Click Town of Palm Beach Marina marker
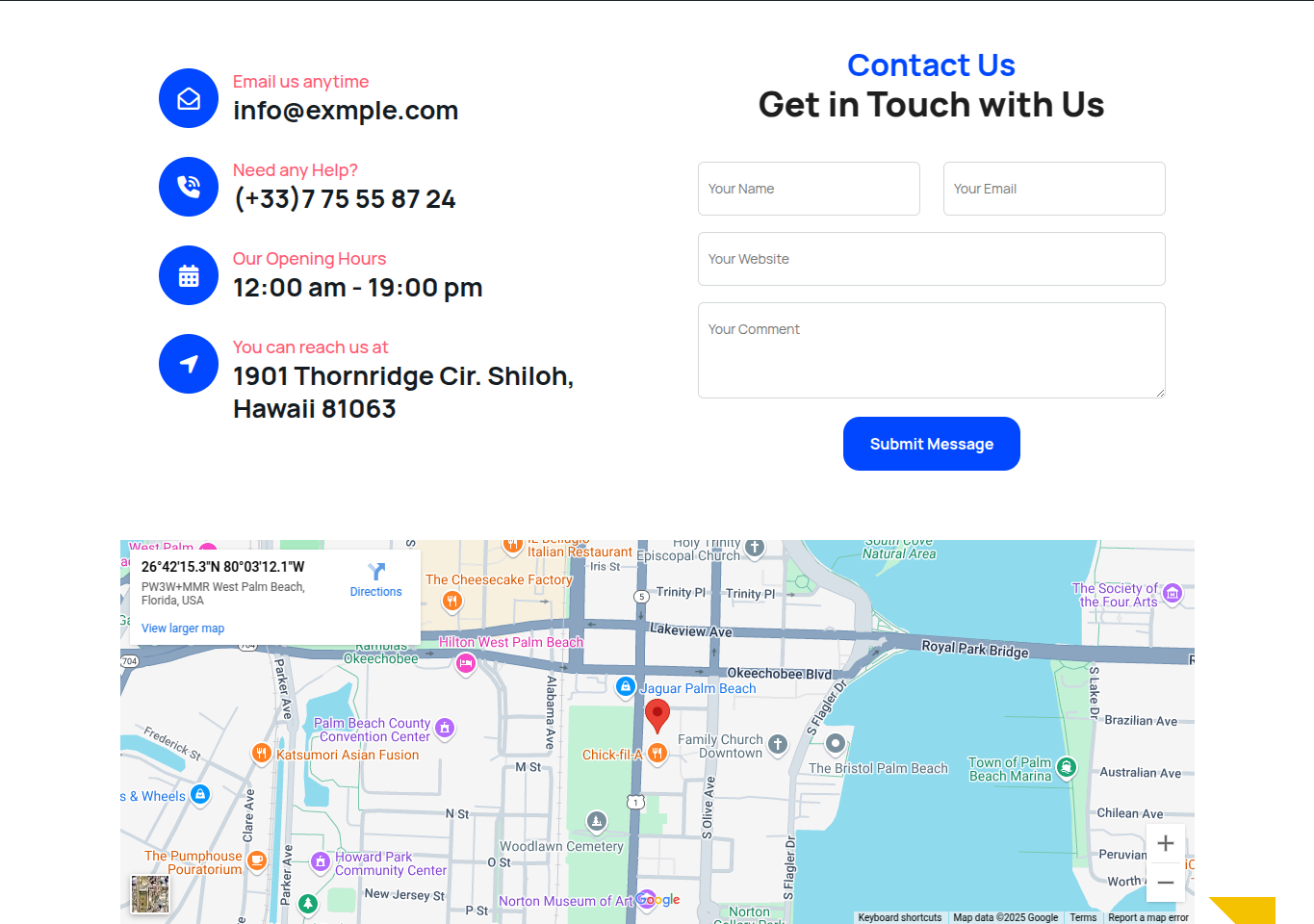Viewport: 1314px width, 924px height. point(1066,767)
